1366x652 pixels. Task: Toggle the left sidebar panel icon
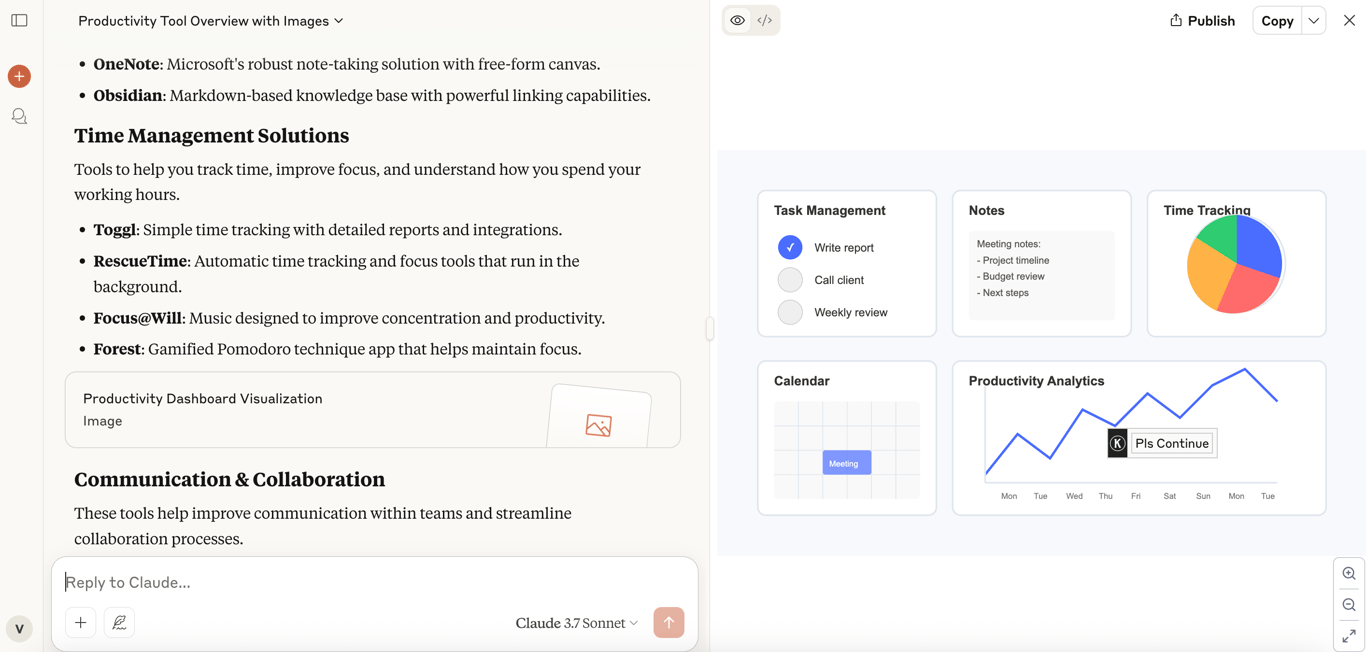19,20
